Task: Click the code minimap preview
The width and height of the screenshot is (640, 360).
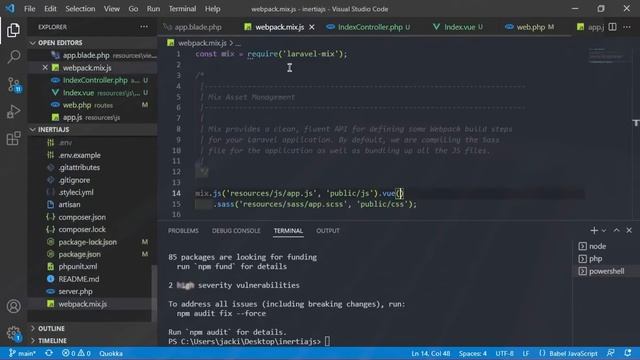Action: (606, 56)
